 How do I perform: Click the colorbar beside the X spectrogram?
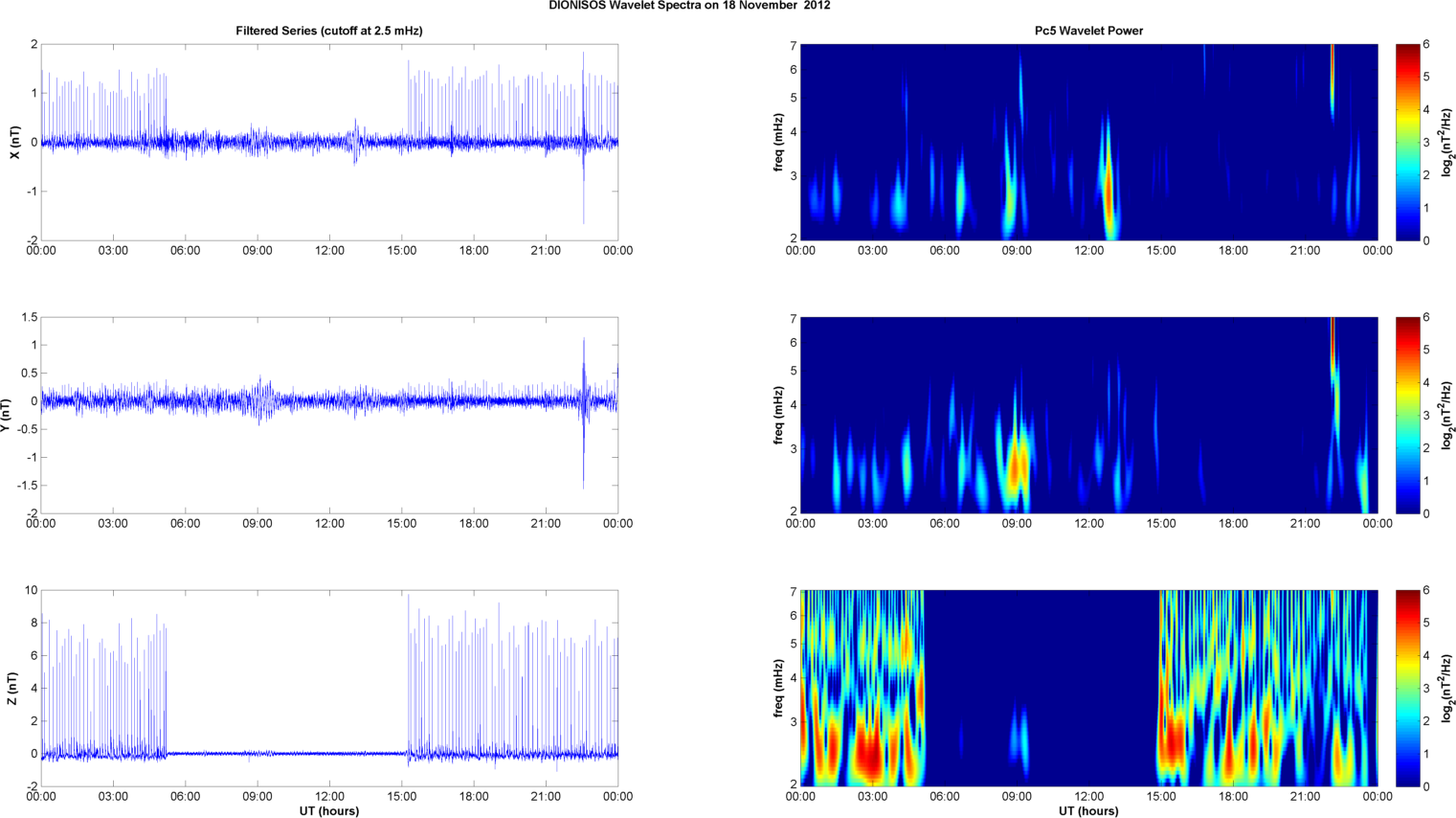point(1406,142)
